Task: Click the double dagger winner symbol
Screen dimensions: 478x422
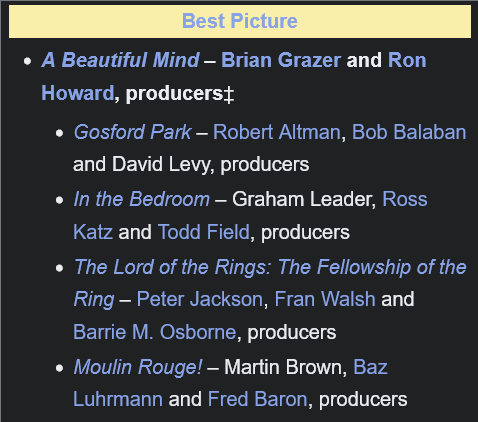Action: [x=229, y=94]
